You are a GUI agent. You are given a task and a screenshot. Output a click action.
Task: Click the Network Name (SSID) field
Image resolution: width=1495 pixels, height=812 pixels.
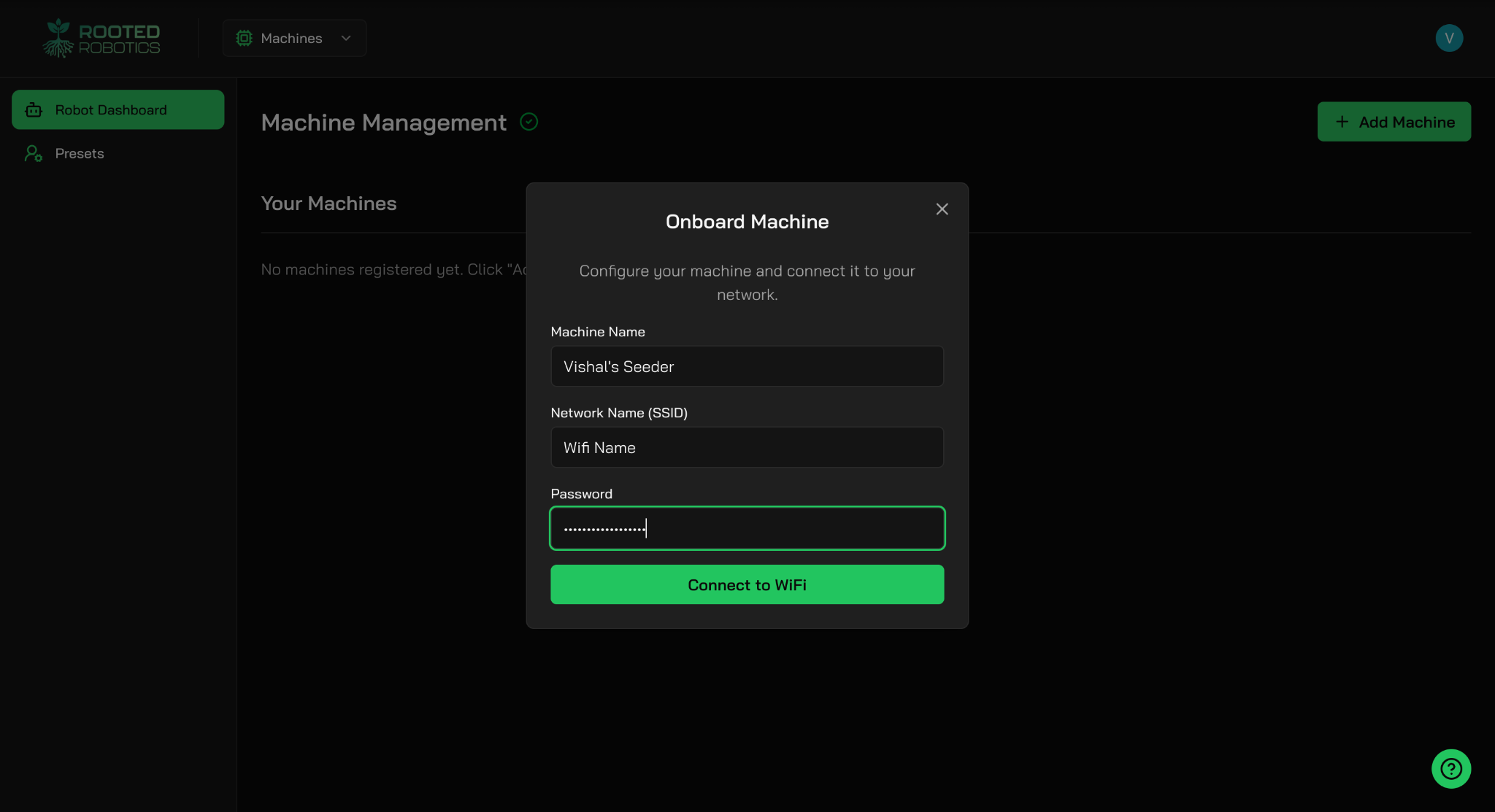(x=747, y=447)
